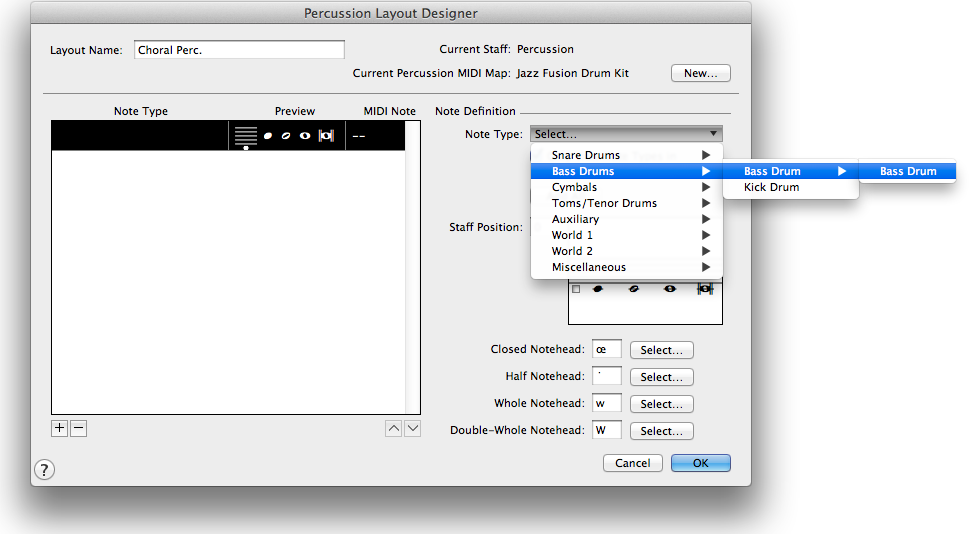Open the Note Type Select dropdown
978x534 pixels.
(626, 134)
